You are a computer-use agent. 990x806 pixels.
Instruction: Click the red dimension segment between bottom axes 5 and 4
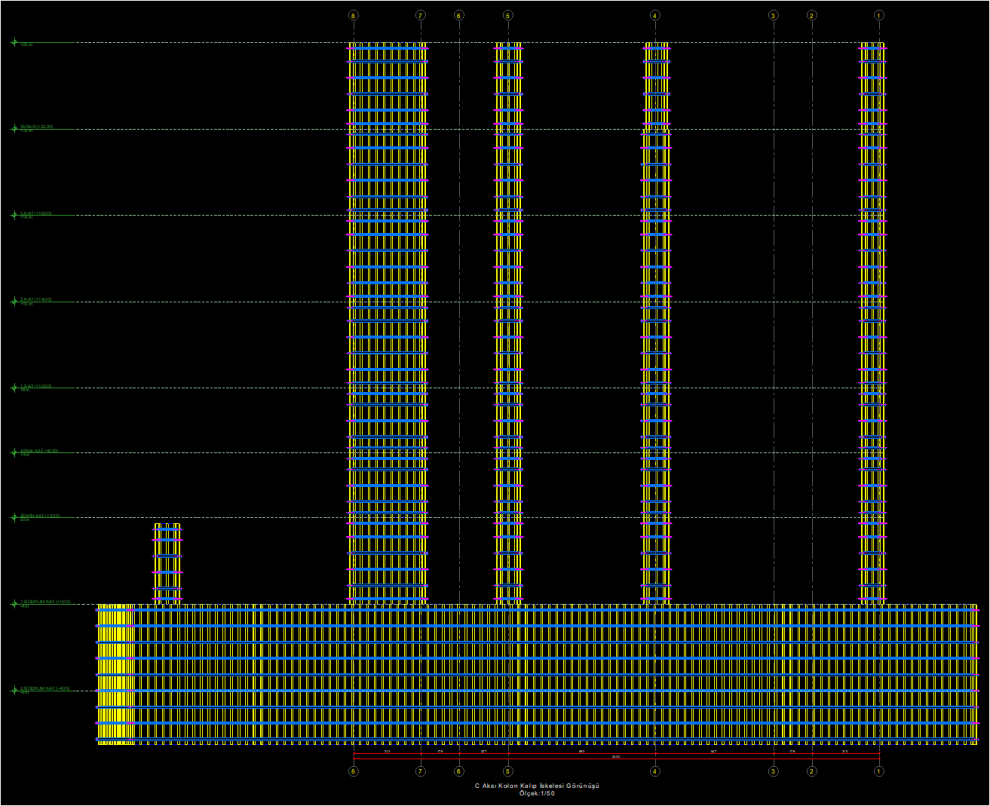(x=581, y=753)
